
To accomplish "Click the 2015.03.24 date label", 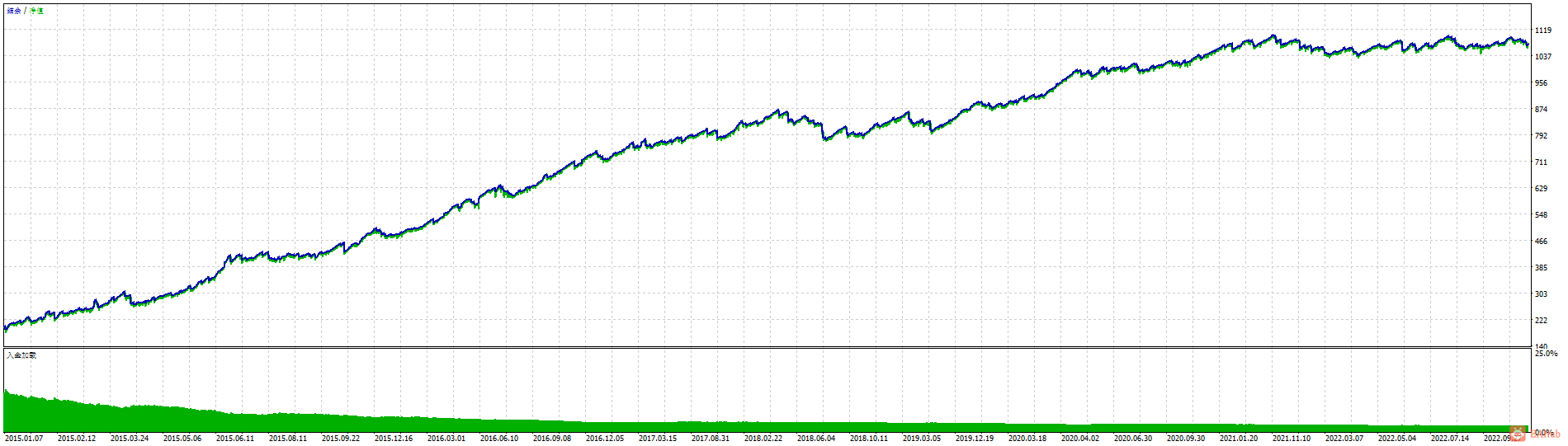I will [130, 439].
